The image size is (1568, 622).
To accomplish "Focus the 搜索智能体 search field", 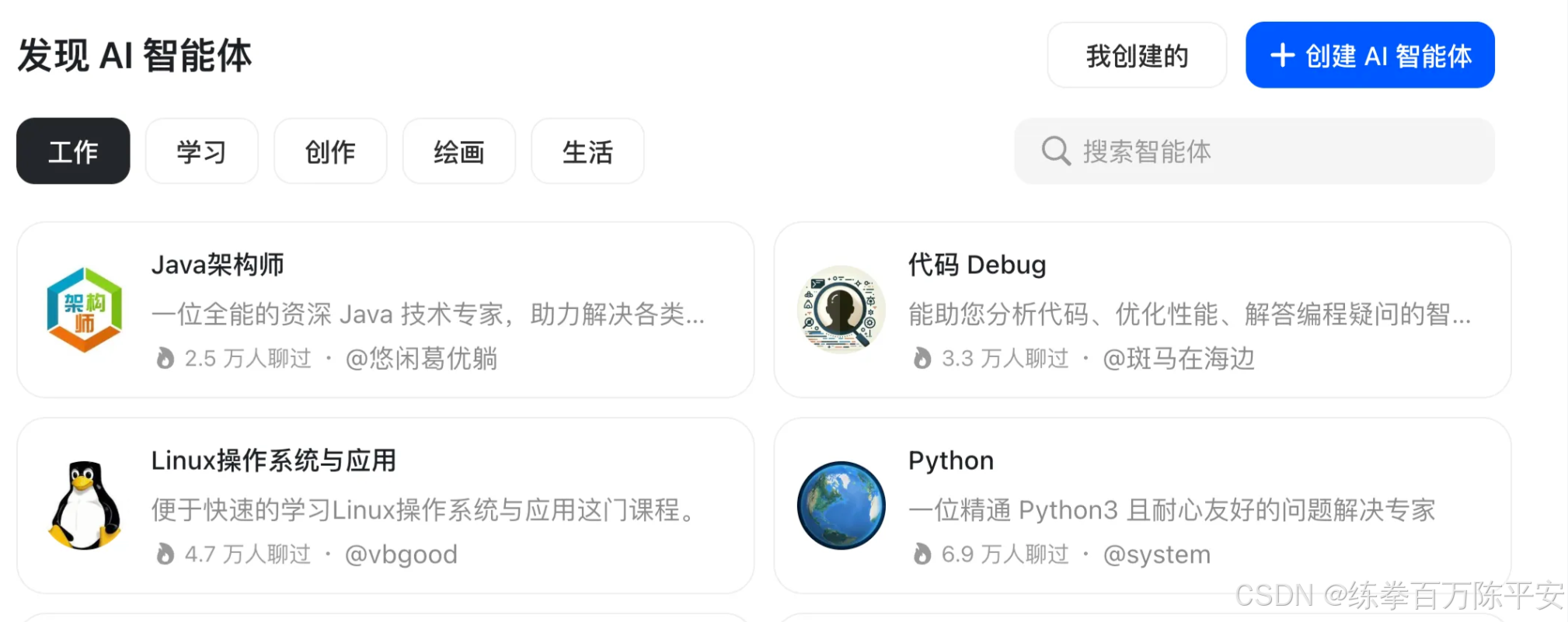I will 1254,151.
